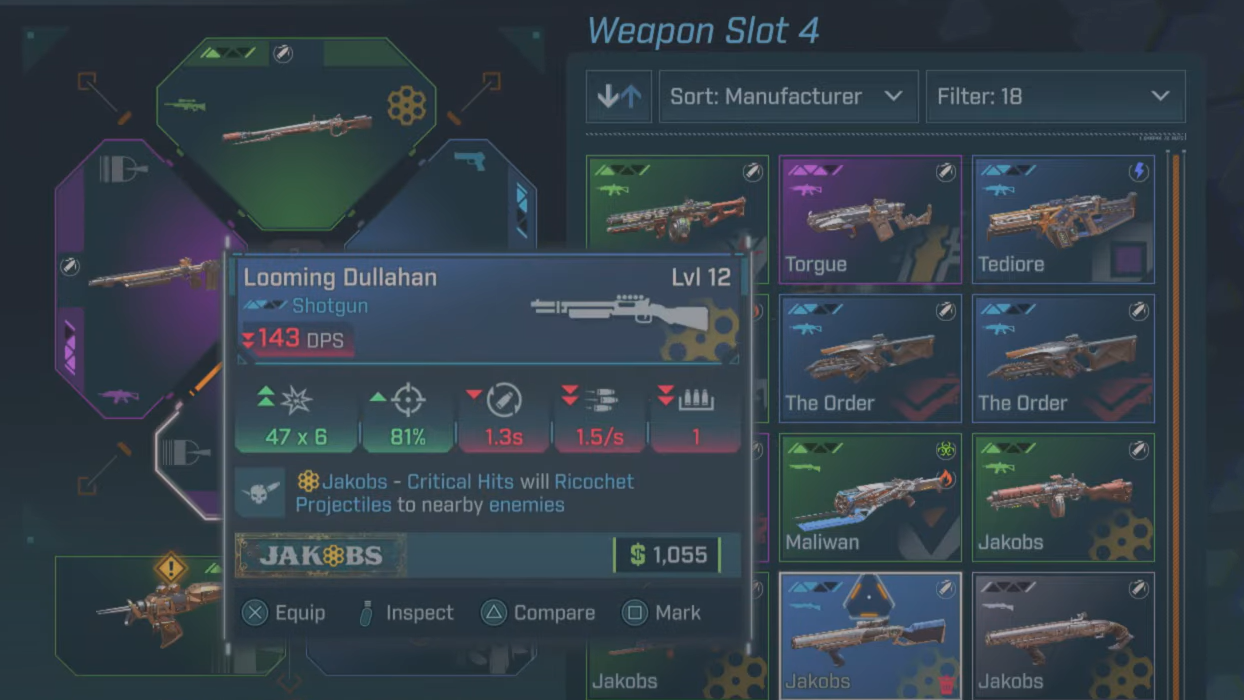Click the sort direction arrows button
The height and width of the screenshot is (700, 1244).
[x=619, y=96]
